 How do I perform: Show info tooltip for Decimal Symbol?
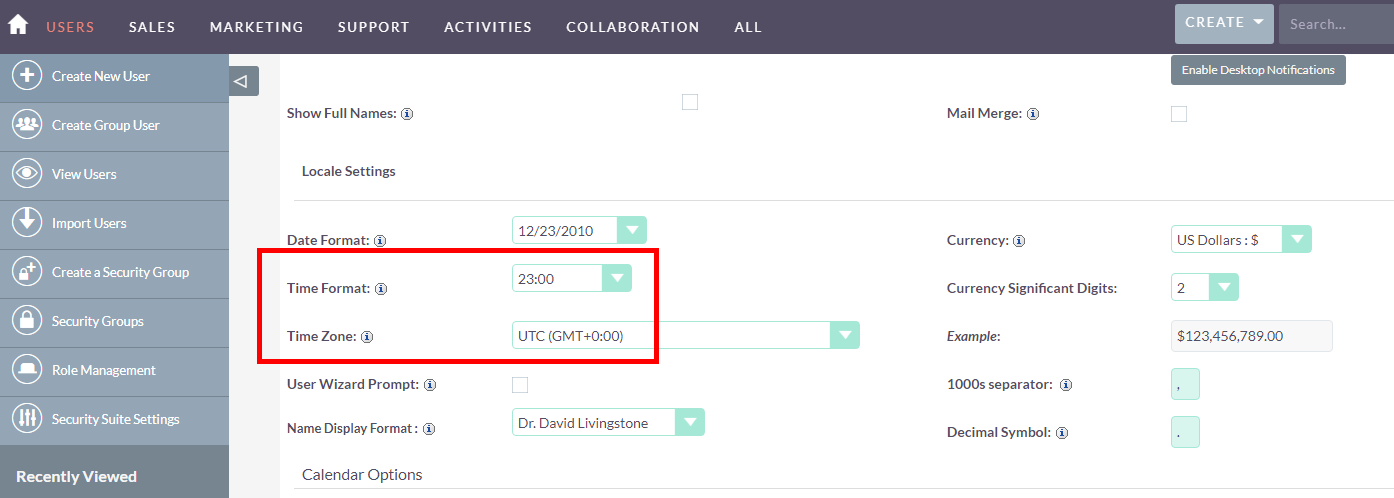point(1062,433)
